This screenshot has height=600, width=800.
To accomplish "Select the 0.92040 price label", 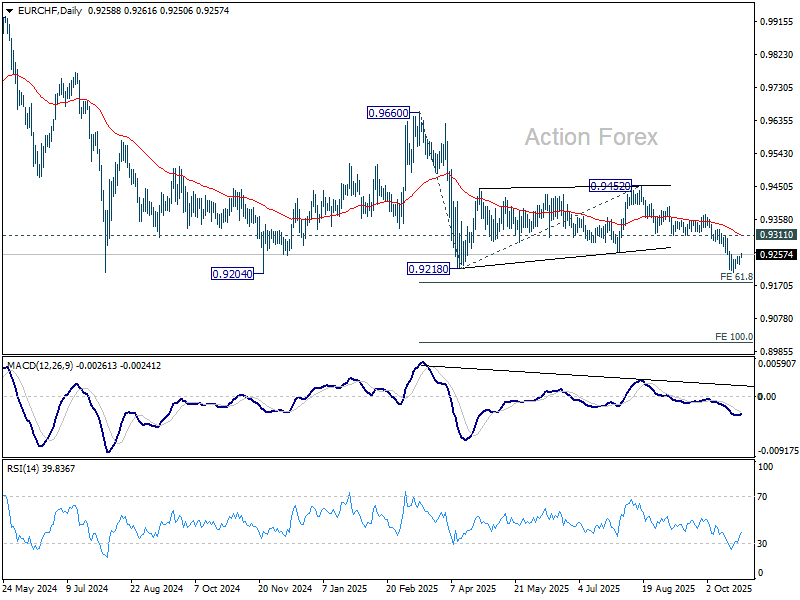I will click(232, 274).
